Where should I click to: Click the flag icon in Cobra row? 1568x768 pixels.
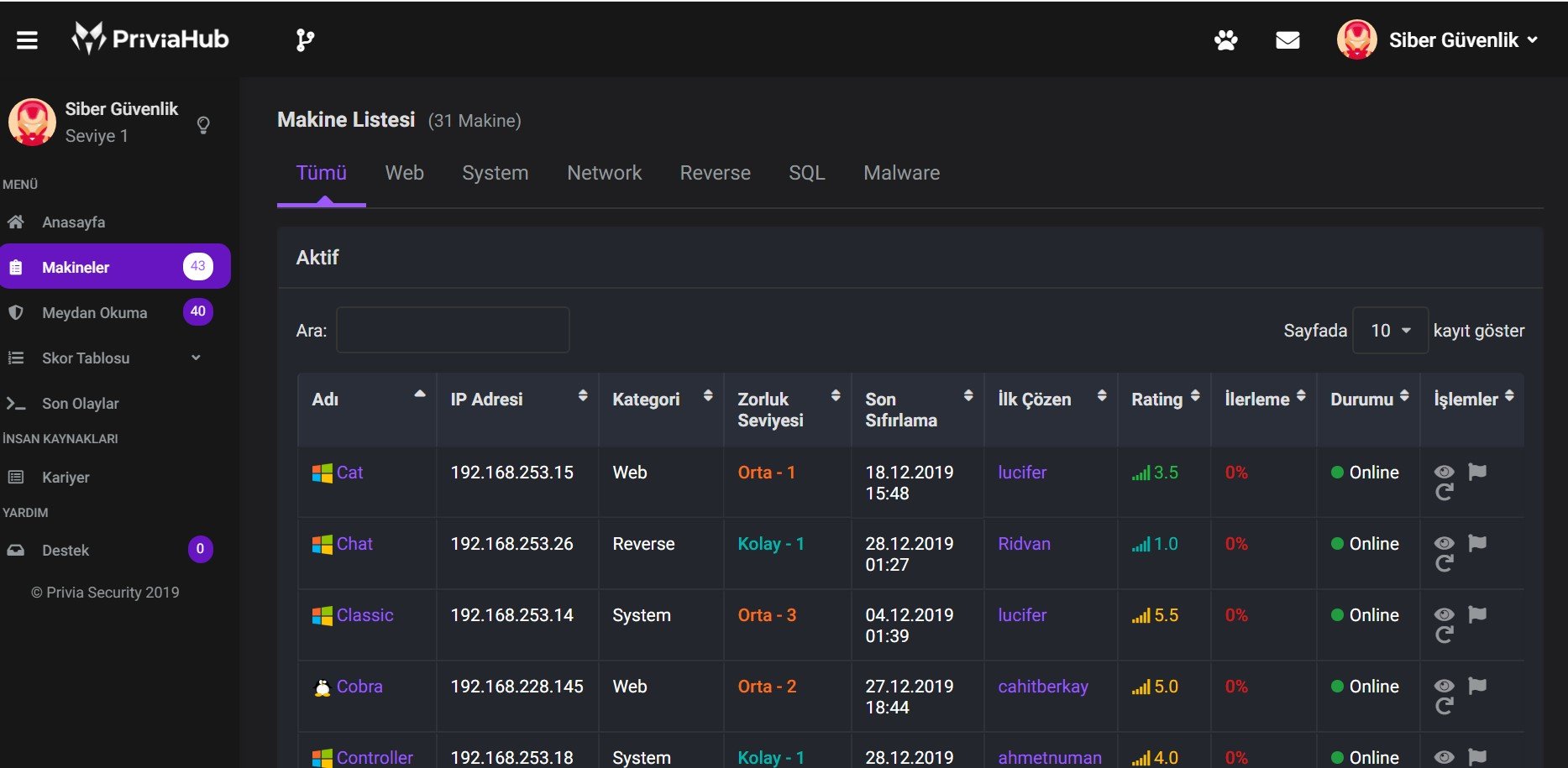point(1477,686)
